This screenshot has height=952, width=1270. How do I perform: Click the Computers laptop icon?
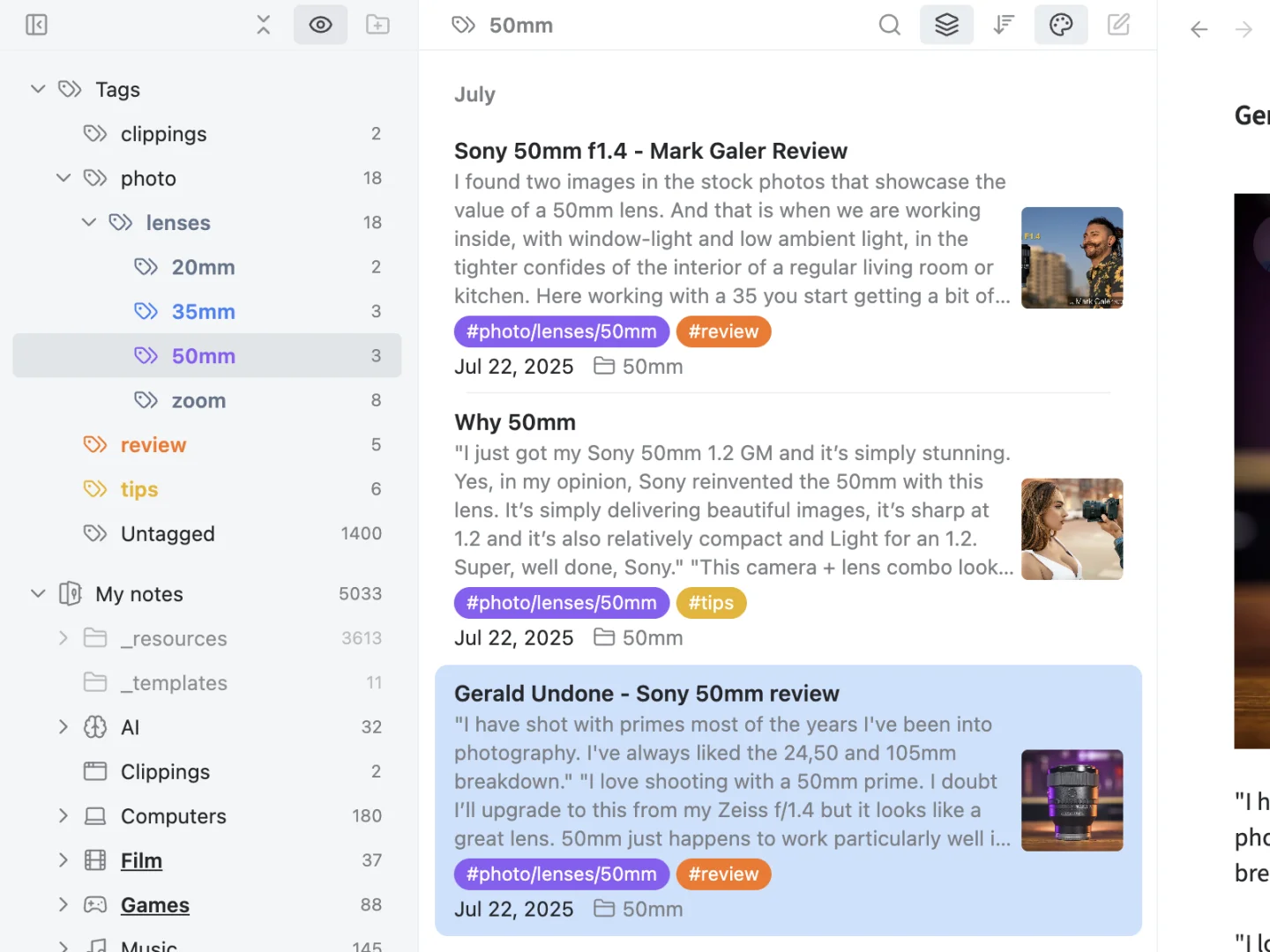(x=95, y=815)
